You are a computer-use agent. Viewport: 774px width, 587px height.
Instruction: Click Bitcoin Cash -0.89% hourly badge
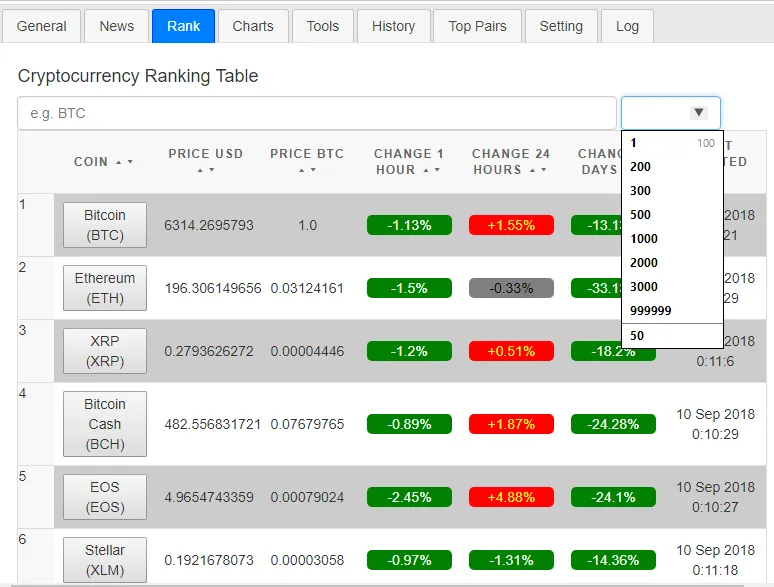pos(409,424)
